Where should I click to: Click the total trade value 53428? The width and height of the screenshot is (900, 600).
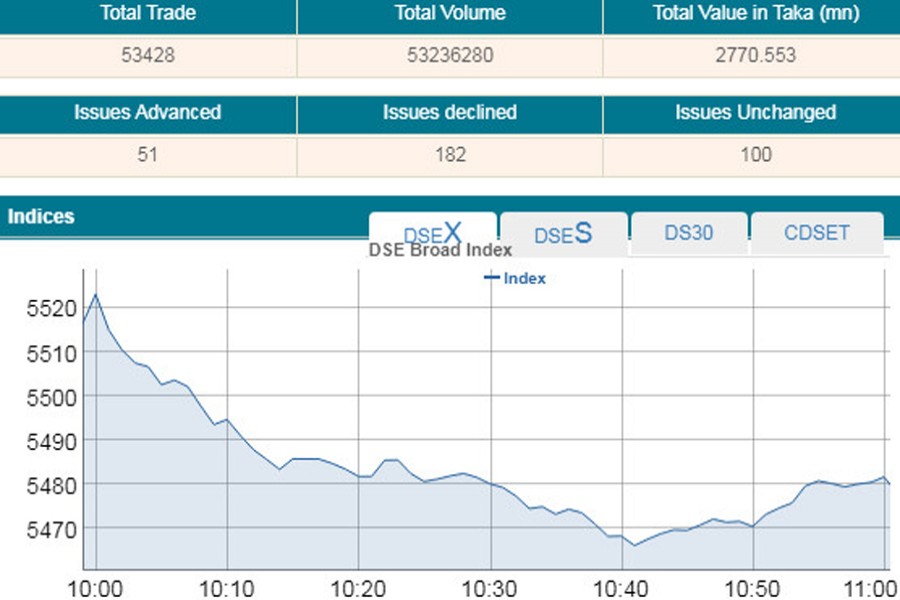(x=148, y=56)
